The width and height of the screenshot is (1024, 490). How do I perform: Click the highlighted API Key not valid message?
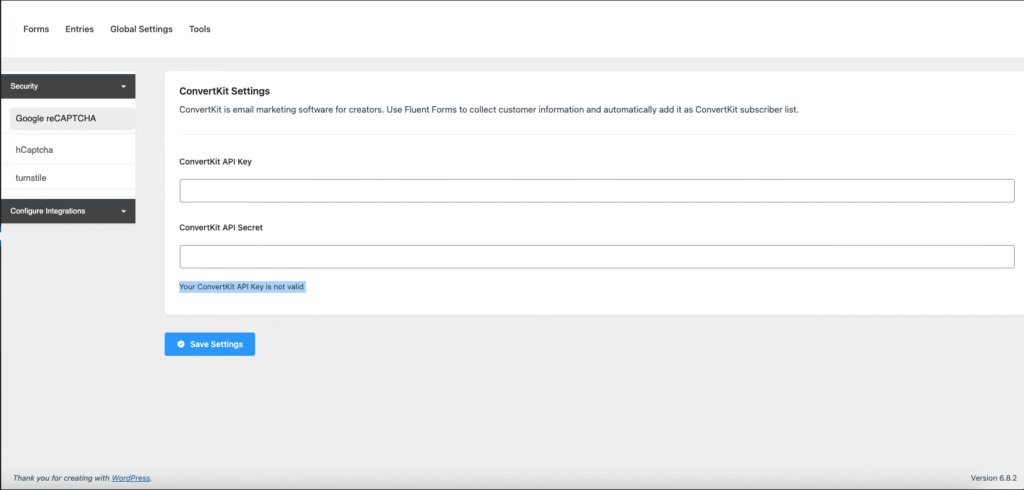pyautogui.click(x=241, y=287)
